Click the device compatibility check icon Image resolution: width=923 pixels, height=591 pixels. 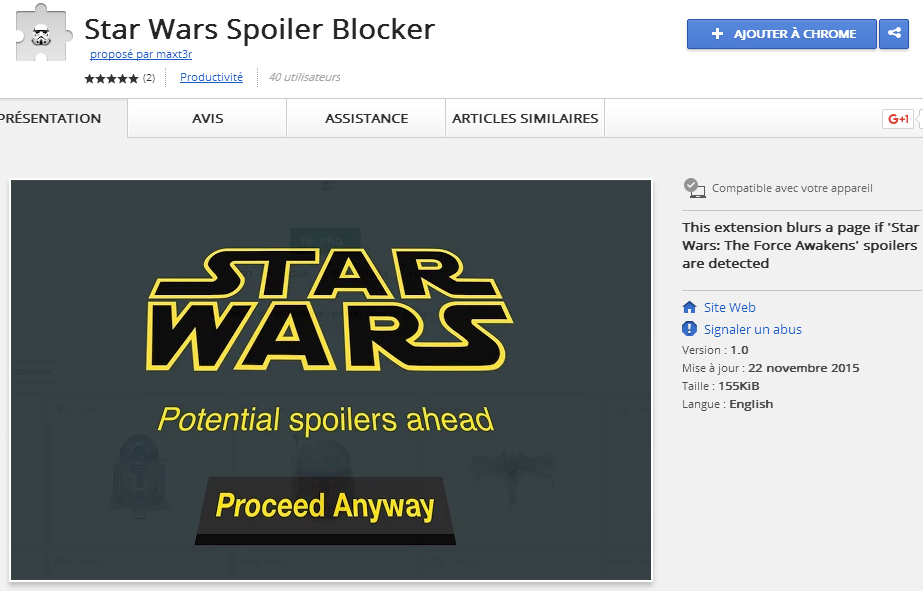coord(695,188)
